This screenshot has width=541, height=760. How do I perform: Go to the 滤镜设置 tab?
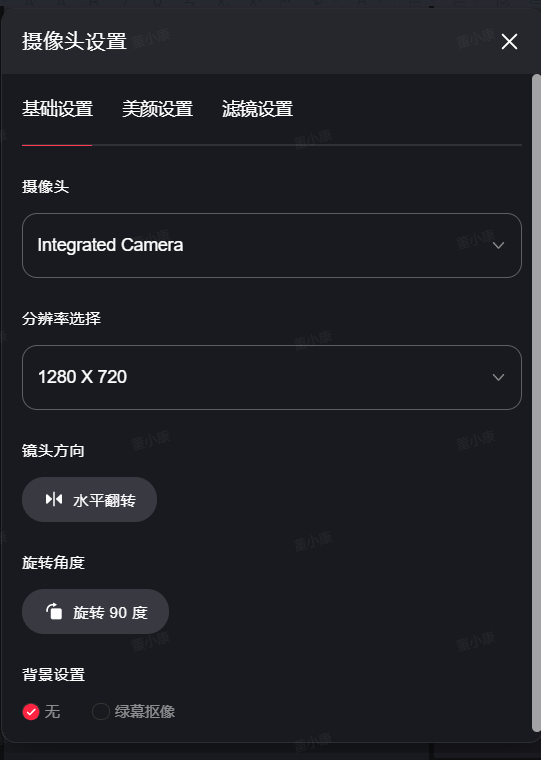pyautogui.click(x=257, y=109)
